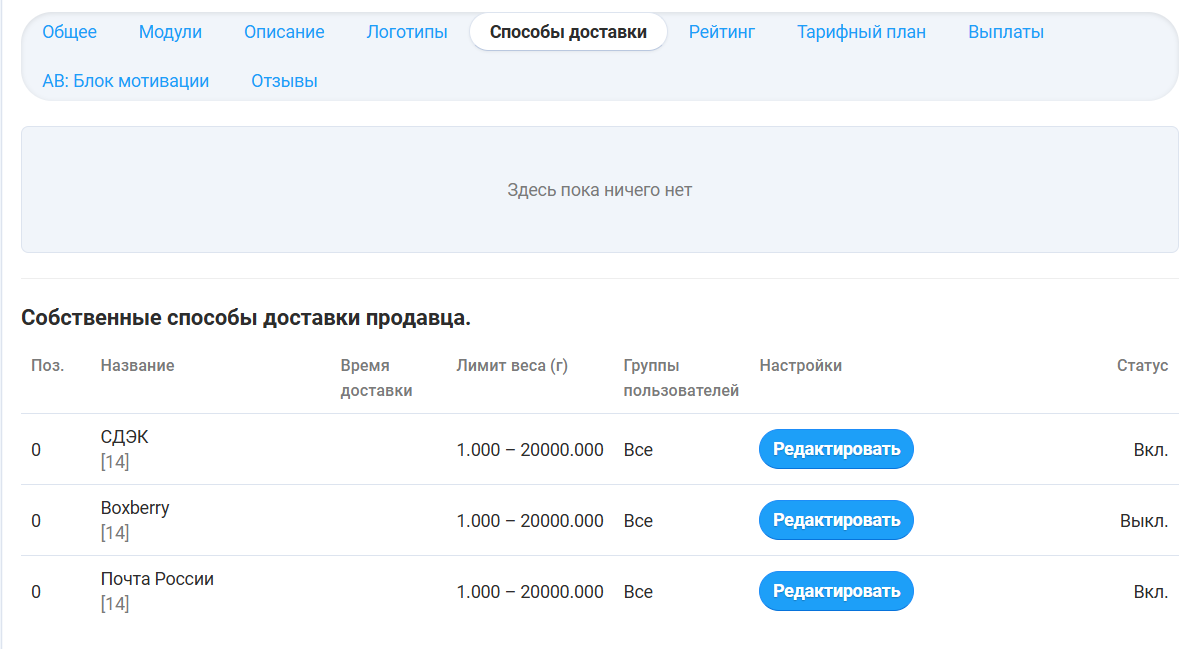Click the position 0 in Boxberry row
Image resolution: width=1191 pixels, height=649 pixels.
click(x=36, y=521)
